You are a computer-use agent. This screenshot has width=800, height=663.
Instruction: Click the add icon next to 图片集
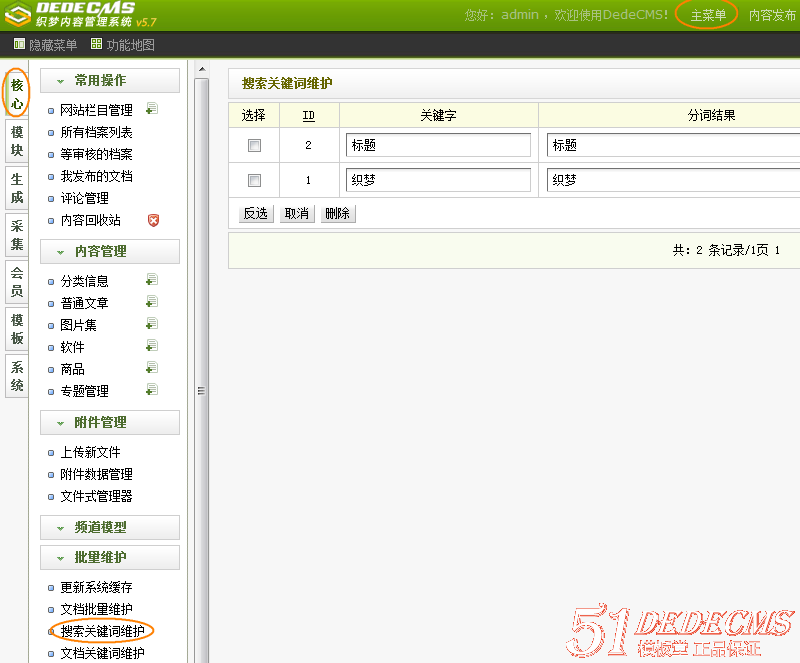pos(152,324)
